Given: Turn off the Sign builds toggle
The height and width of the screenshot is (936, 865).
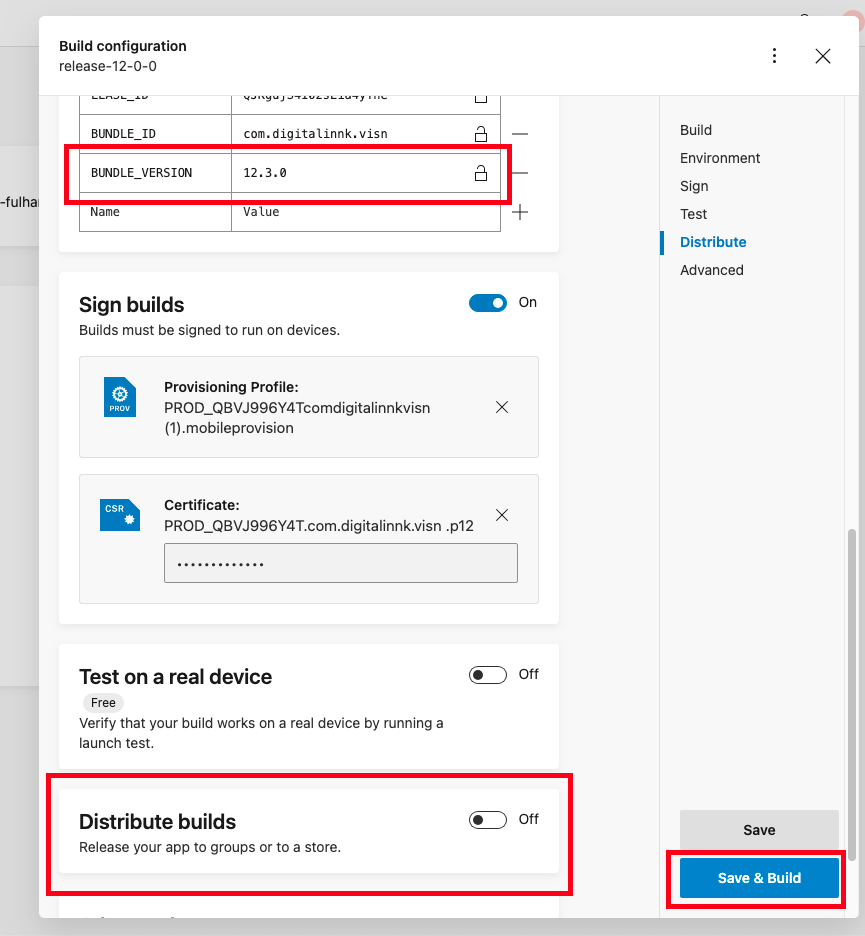Looking at the screenshot, I should 488,303.
